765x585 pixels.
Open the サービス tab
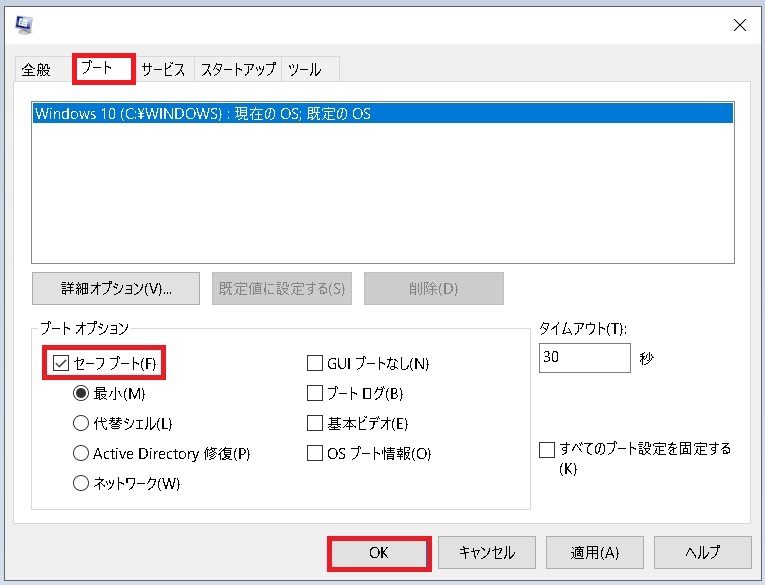(164, 69)
